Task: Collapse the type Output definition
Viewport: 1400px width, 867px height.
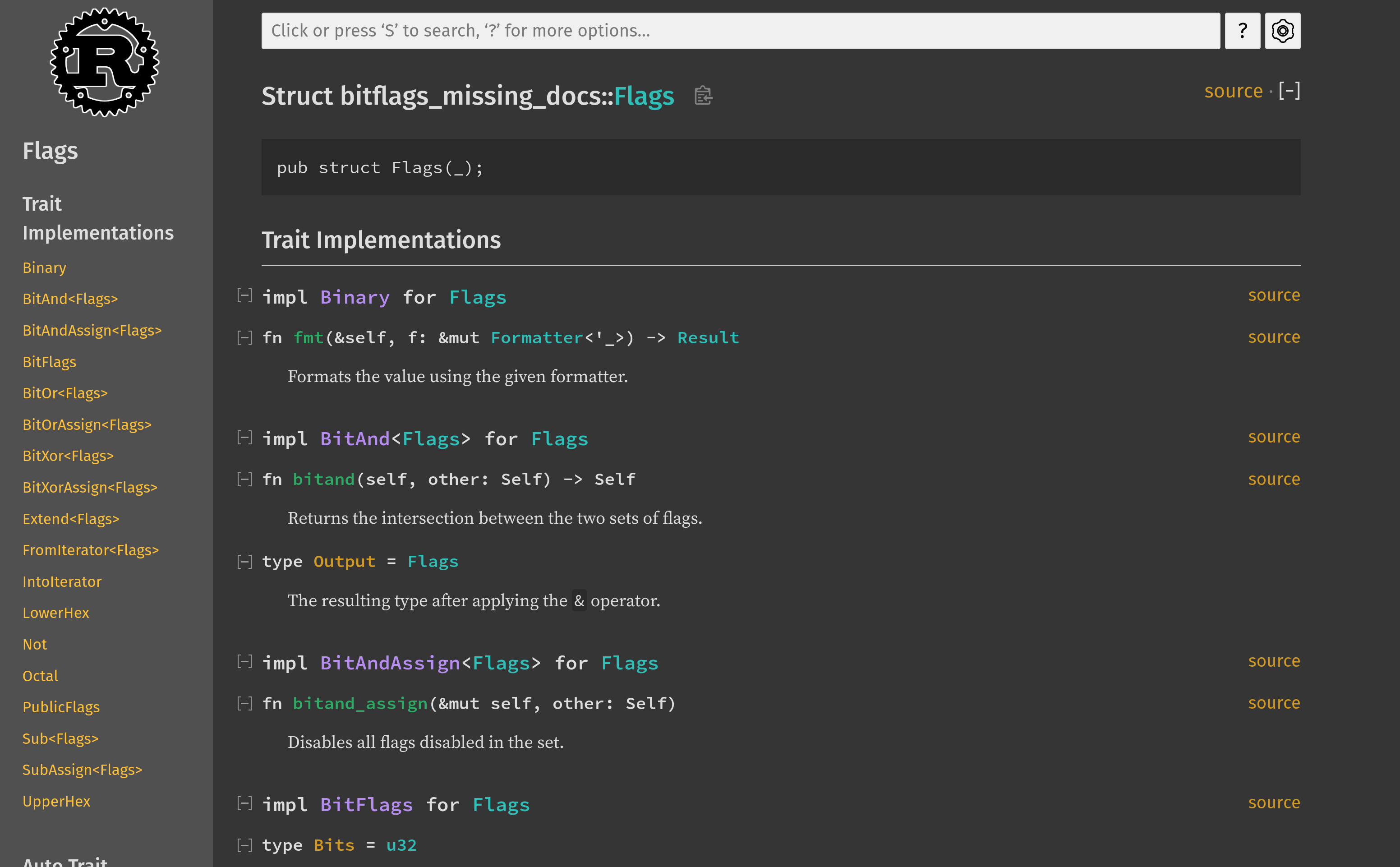Action: click(244, 561)
